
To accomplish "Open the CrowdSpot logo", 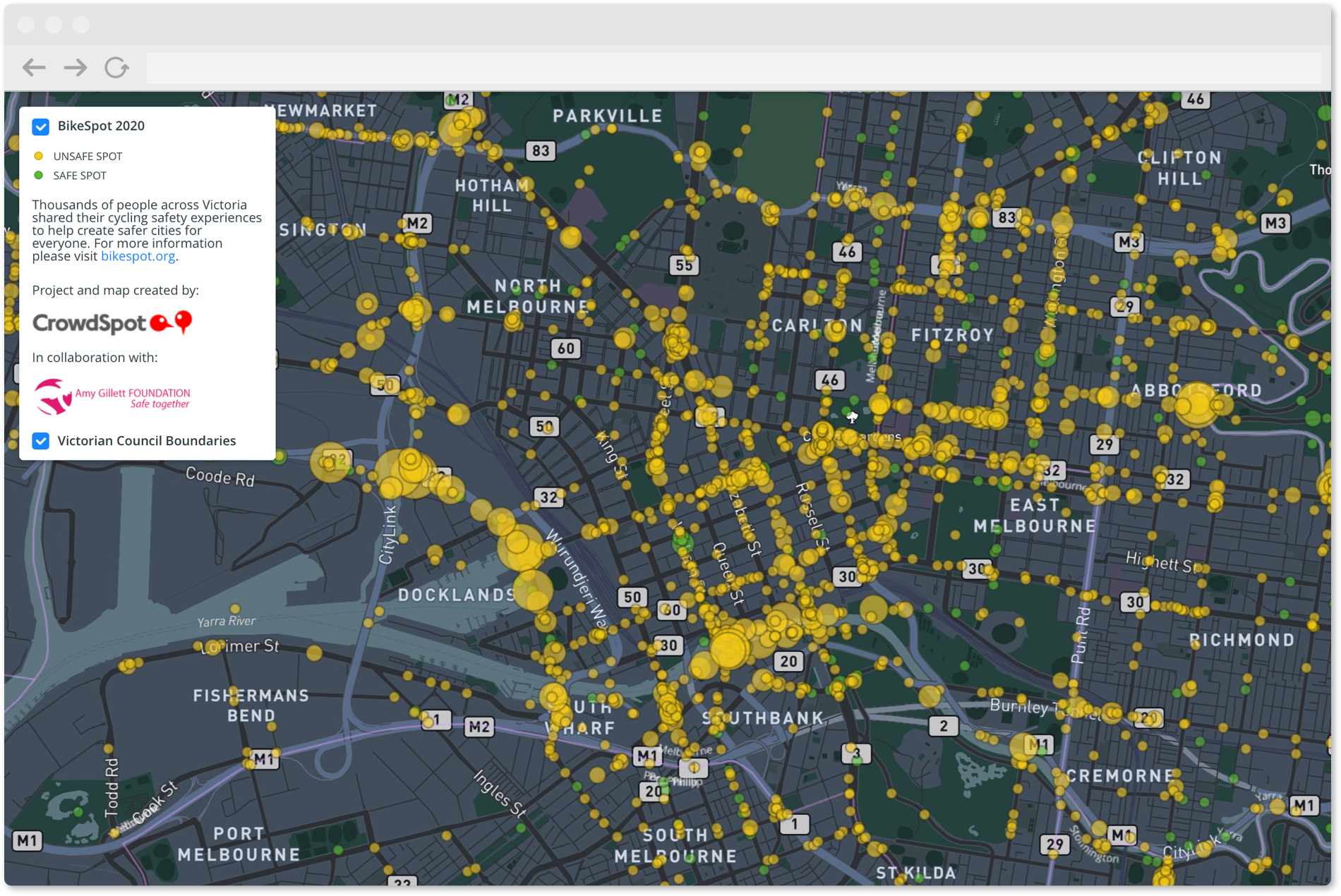I will (113, 323).
